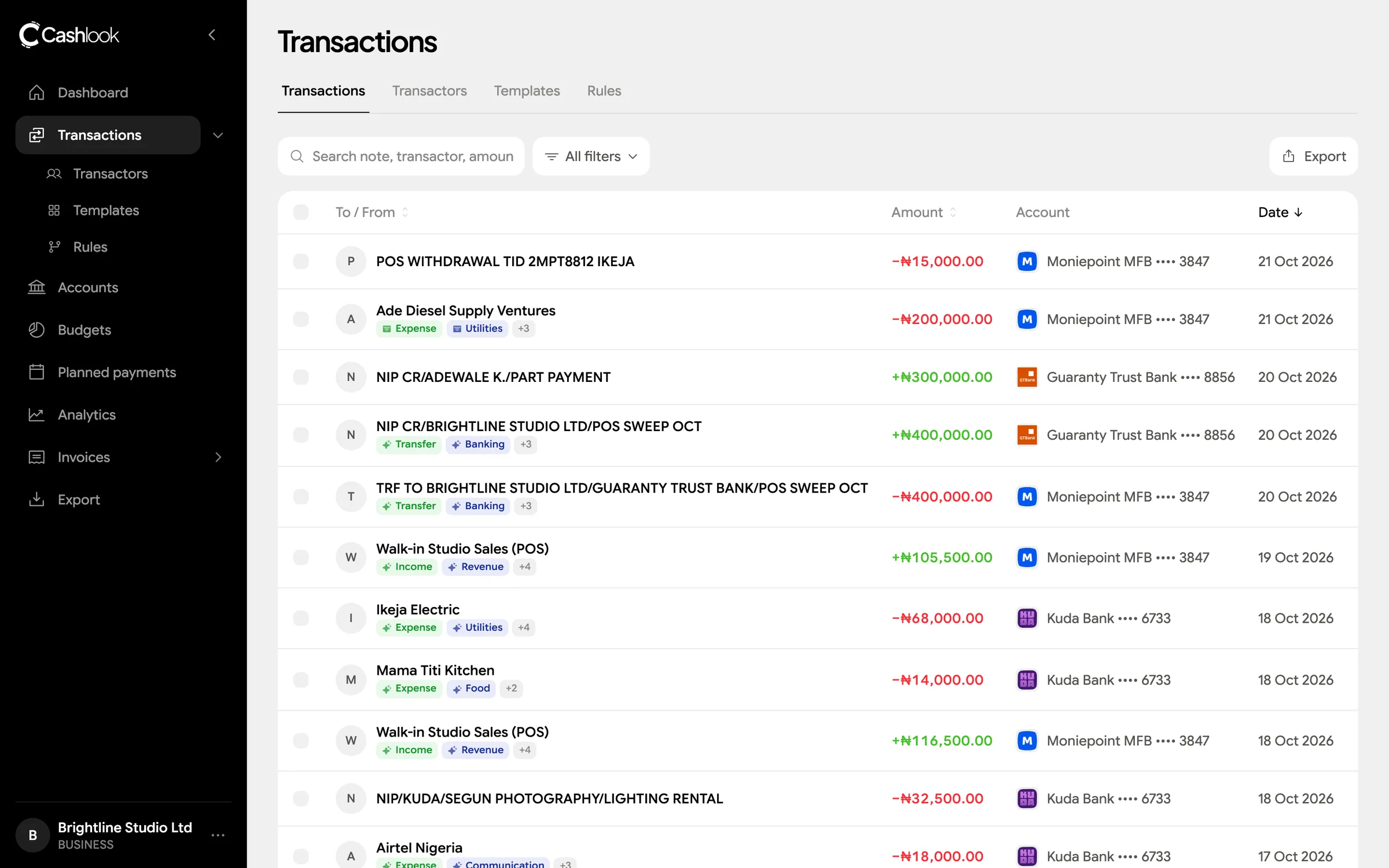Screen dimensions: 1389x868
Task: Click the Export button above the table
Action: pos(1313,156)
